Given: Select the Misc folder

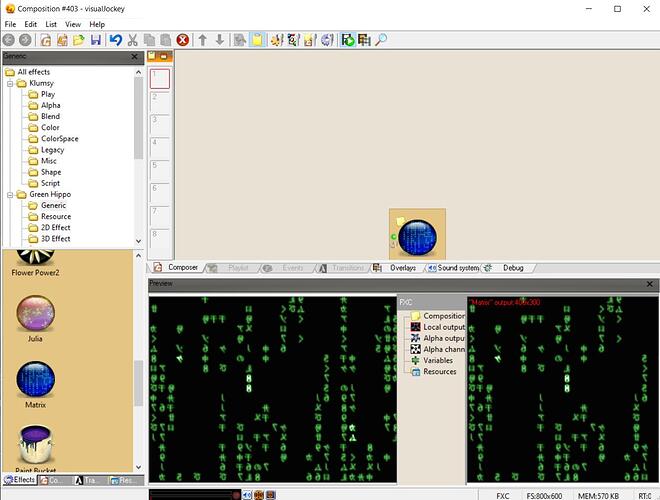Looking at the screenshot, I should tap(49, 161).
